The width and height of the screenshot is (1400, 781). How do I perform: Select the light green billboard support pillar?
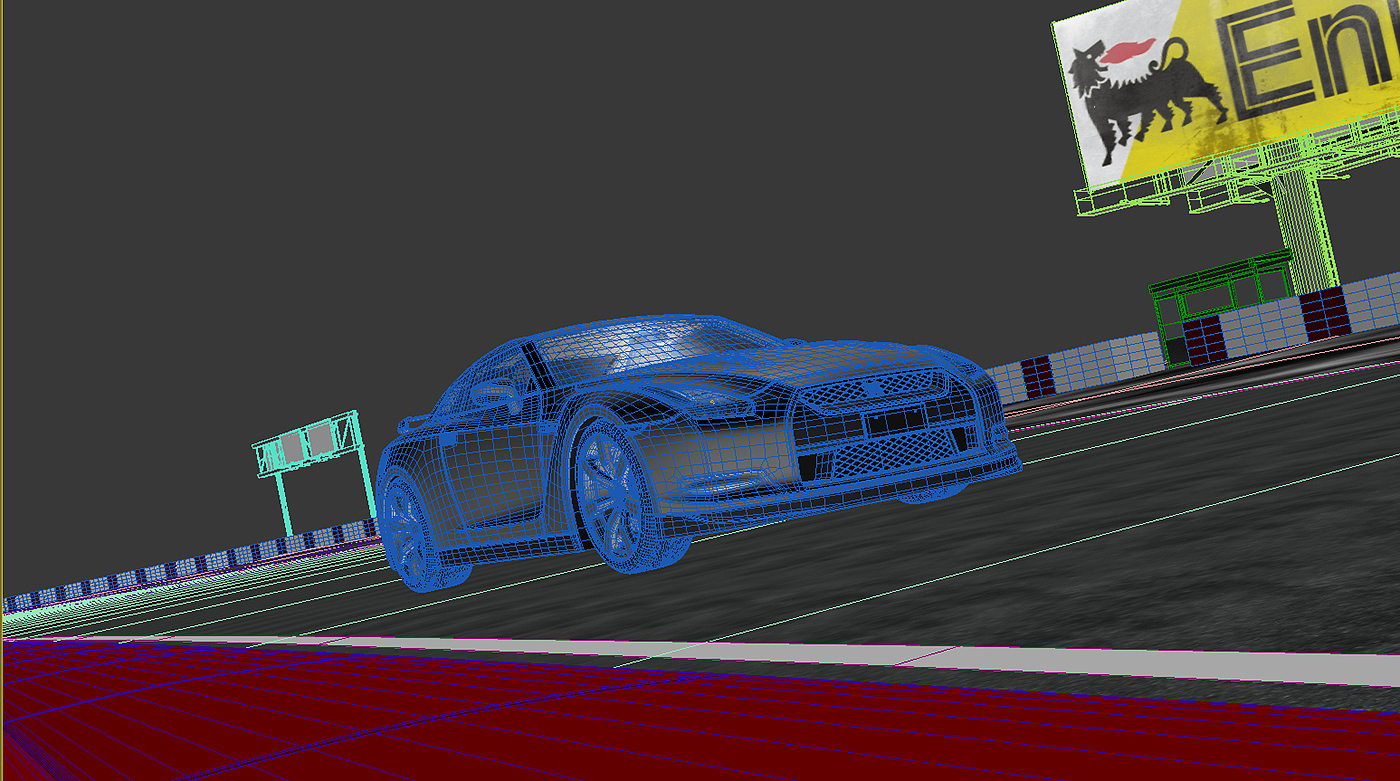click(x=1306, y=230)
